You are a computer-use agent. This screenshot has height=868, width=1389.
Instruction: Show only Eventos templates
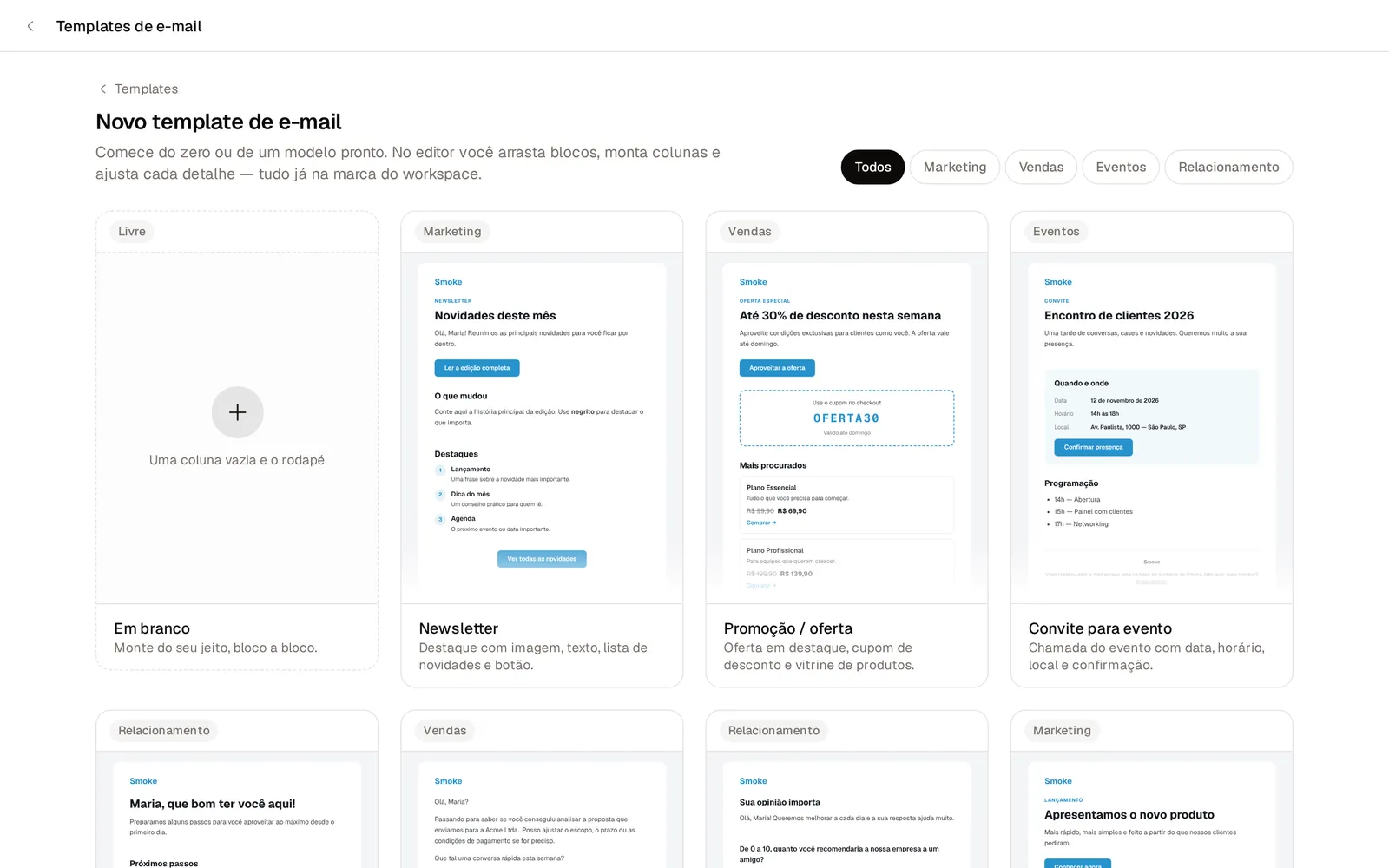(x=1121, y=168)
